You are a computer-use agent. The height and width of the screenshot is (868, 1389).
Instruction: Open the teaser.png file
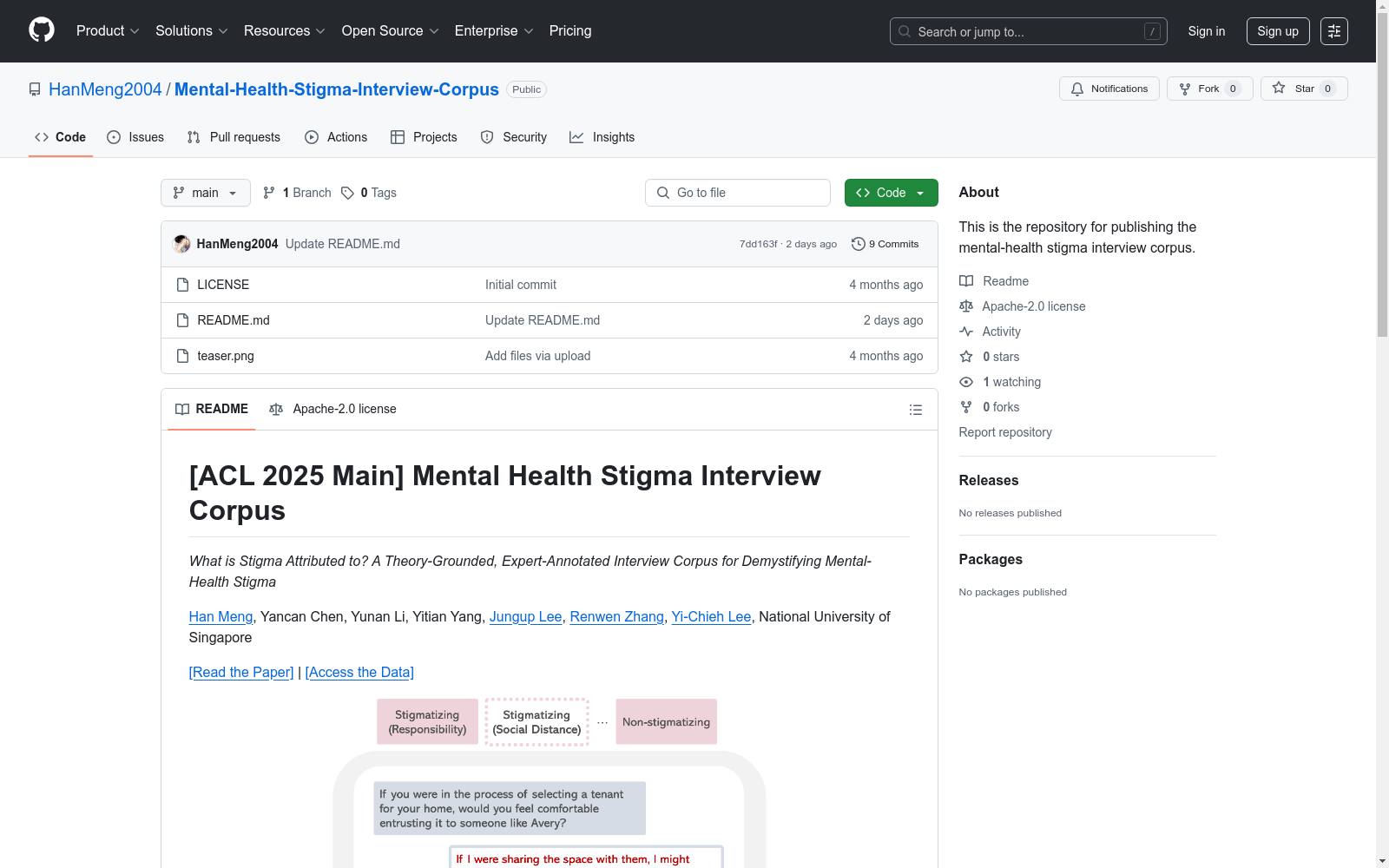click(226, 356)
